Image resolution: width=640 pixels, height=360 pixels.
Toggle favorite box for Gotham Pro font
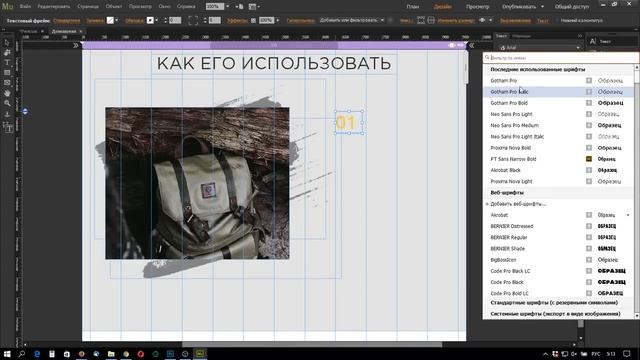point(589,81)
